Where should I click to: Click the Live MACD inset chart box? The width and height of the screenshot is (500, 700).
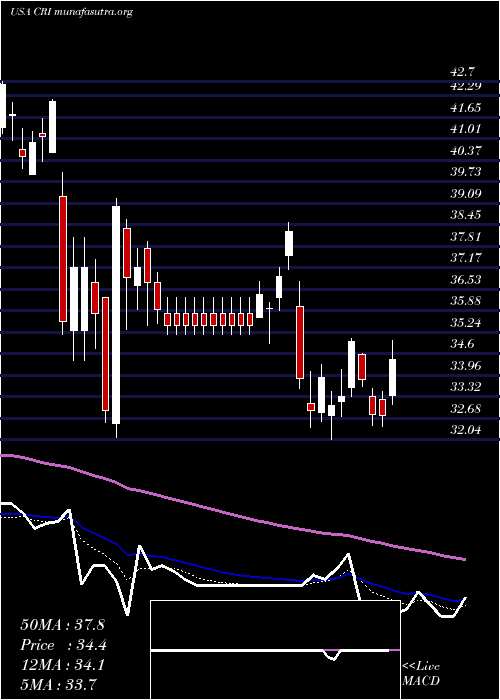click(275, 650)
